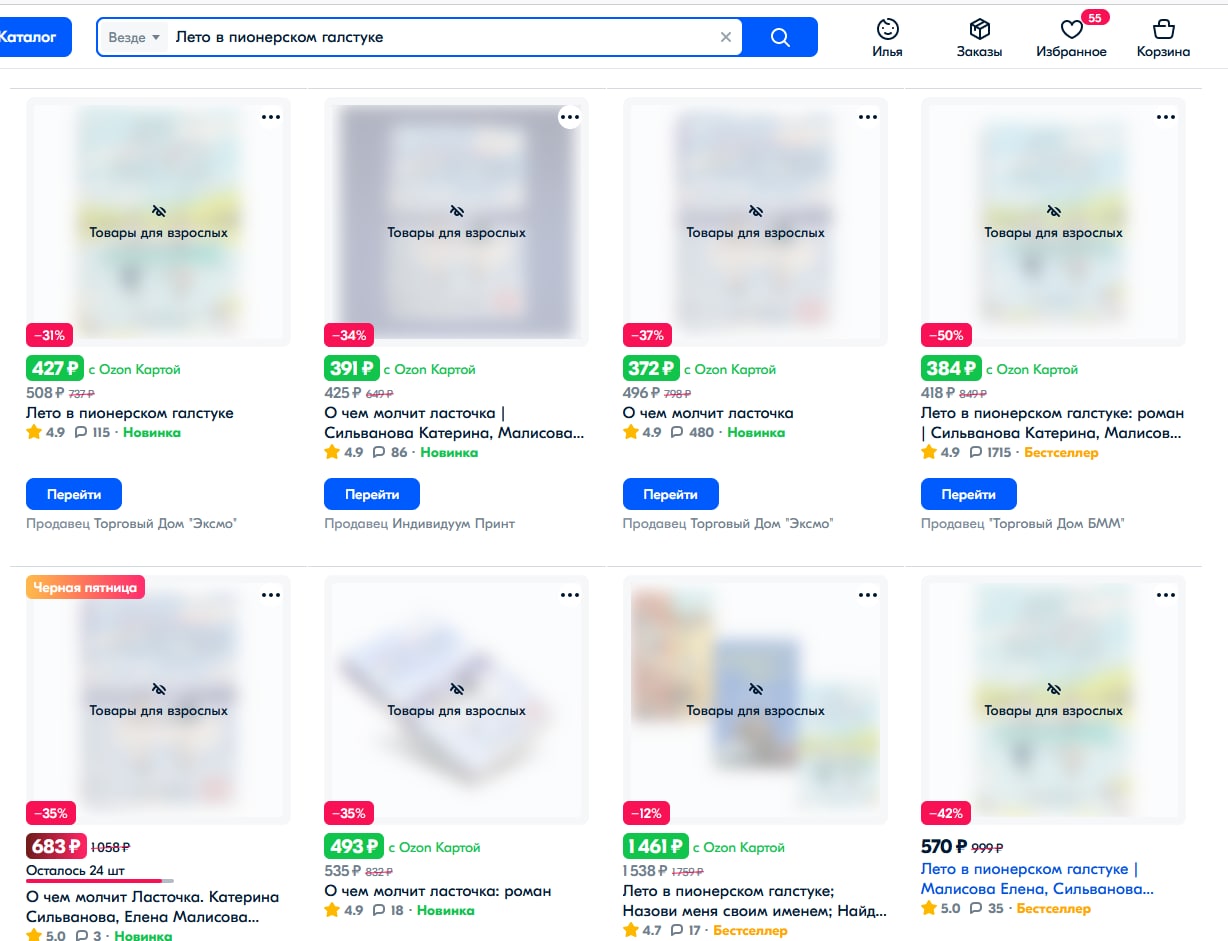
Task: Open the Каталог menu button
Action: (32, 37)
